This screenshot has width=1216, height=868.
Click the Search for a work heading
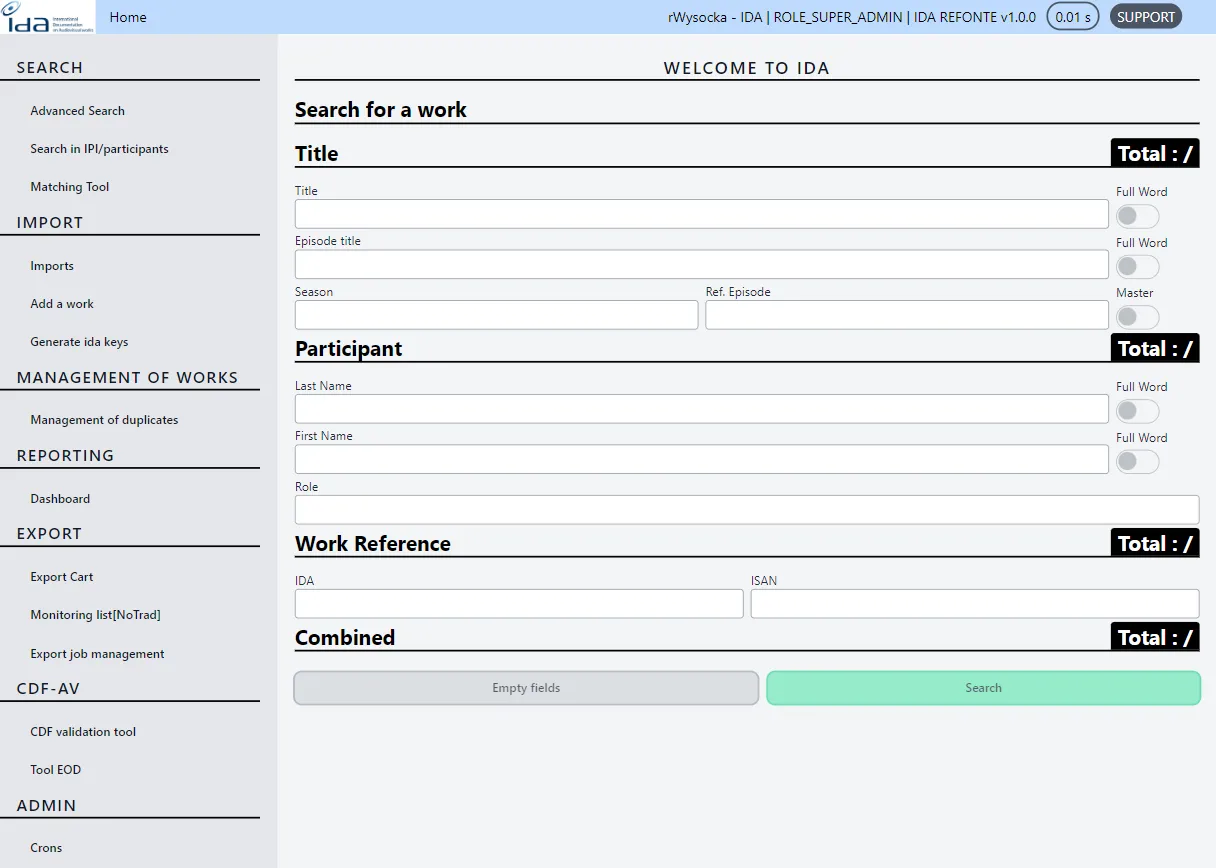pos(381,110)
